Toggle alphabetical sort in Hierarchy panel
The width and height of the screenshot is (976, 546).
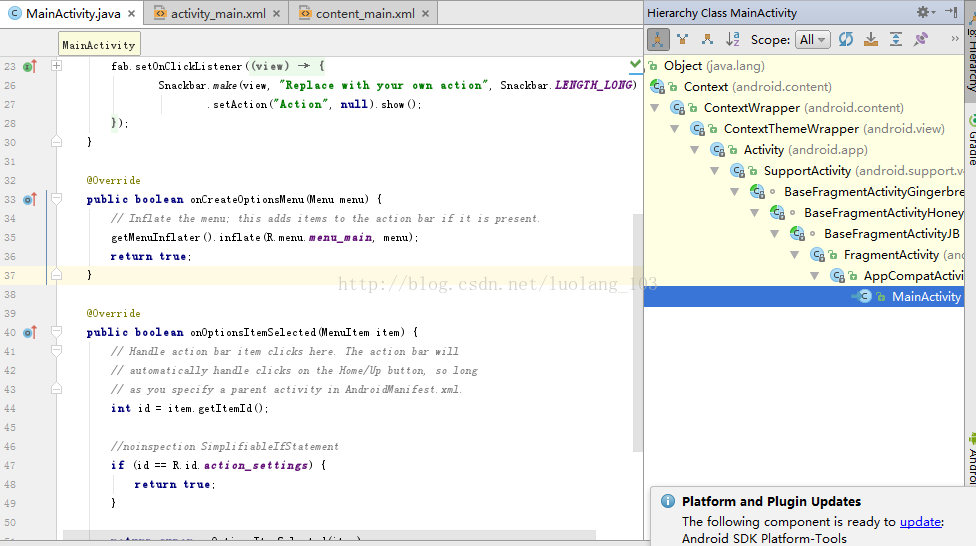click(x=733, y=39)
